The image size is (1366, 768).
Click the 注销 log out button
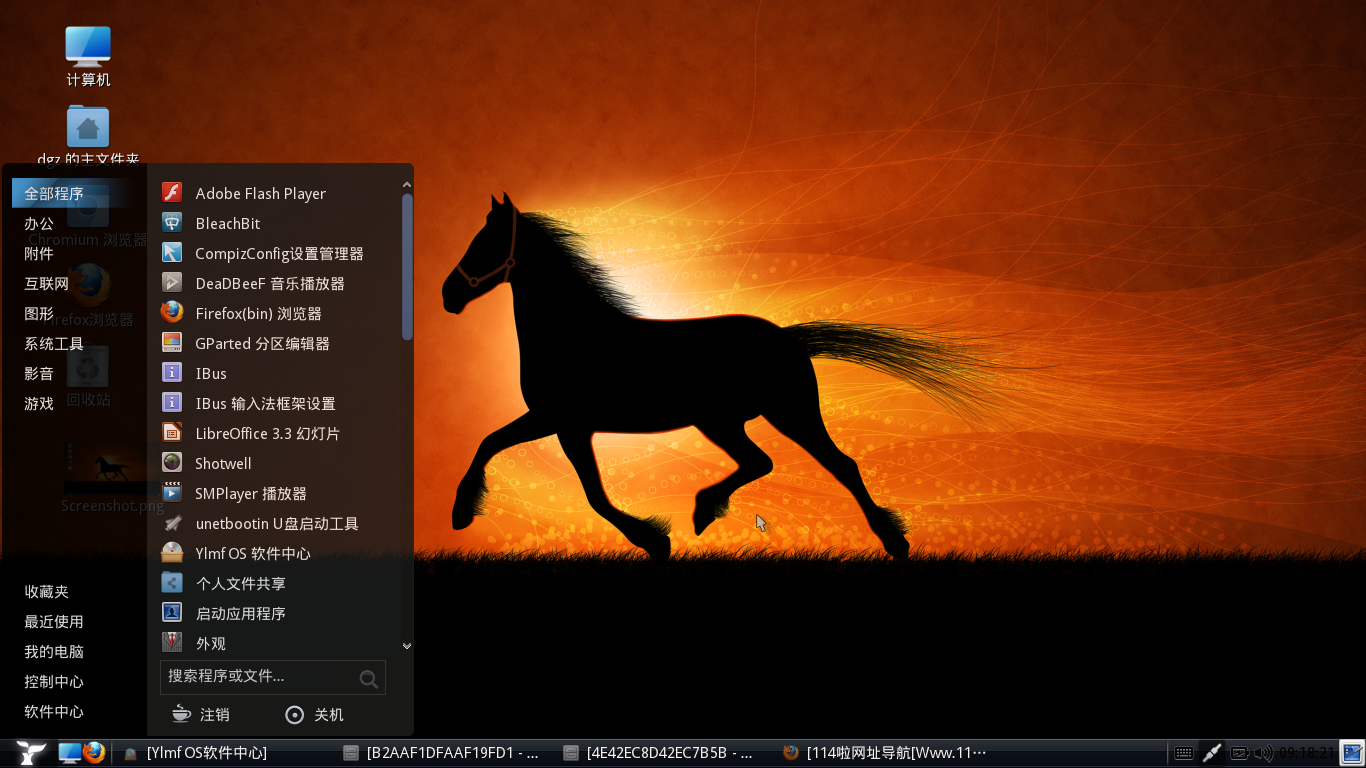pos(201,714)
